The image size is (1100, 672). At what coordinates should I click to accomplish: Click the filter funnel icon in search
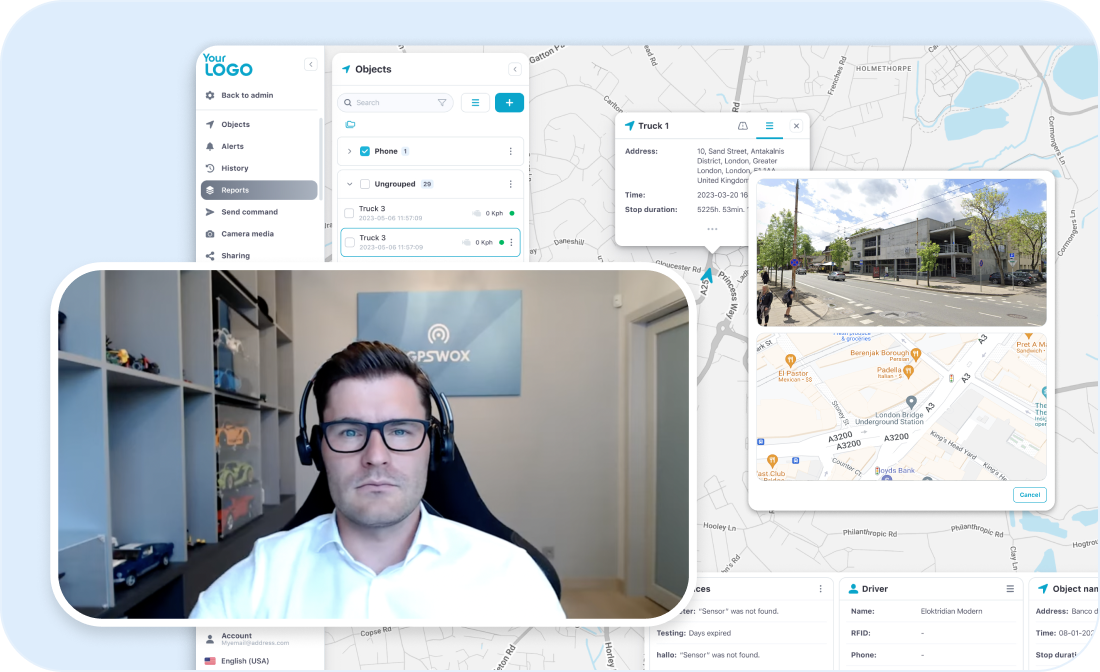[x=442, y=102]
